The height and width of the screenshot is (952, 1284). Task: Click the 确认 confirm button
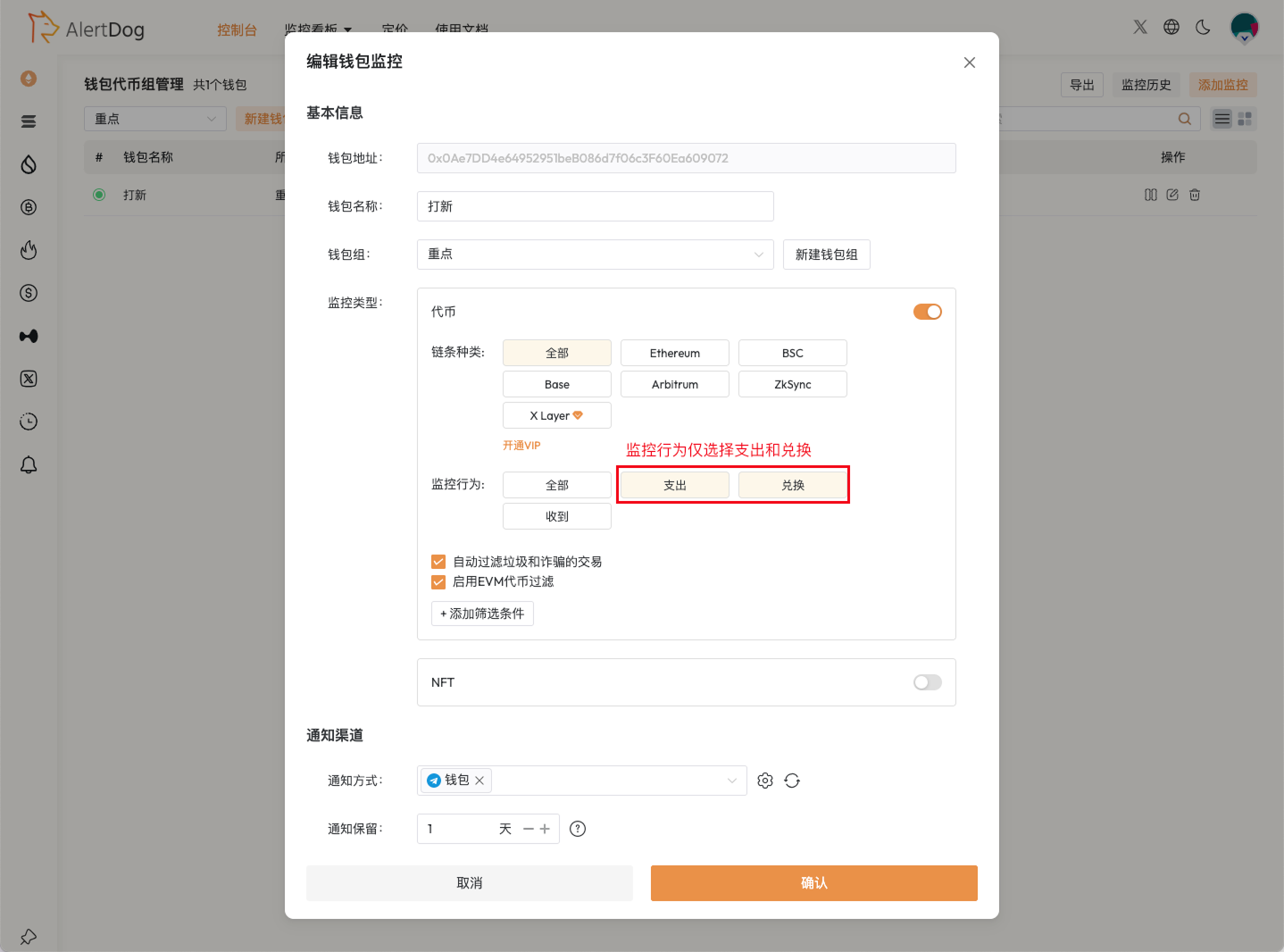tap(813, 882)
